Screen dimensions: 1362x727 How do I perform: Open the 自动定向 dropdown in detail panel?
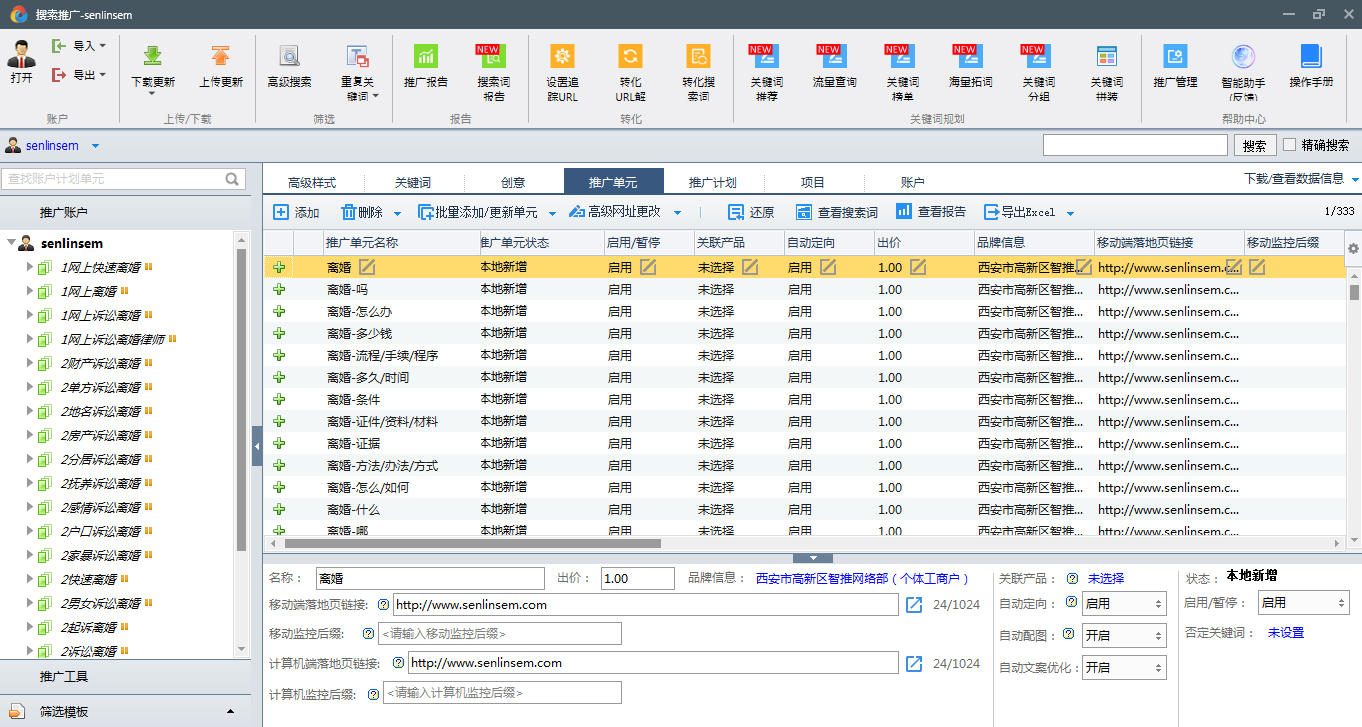pos(1124,604)
